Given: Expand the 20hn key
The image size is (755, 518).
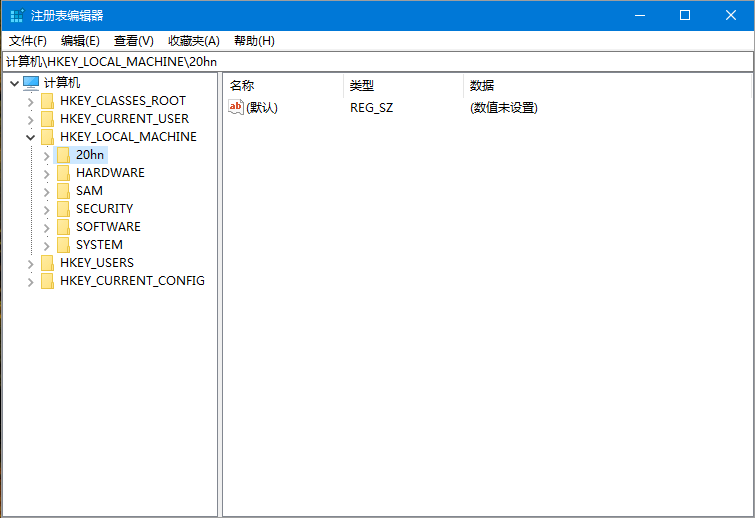Looking at the screenshot, I should pos(46,155).
